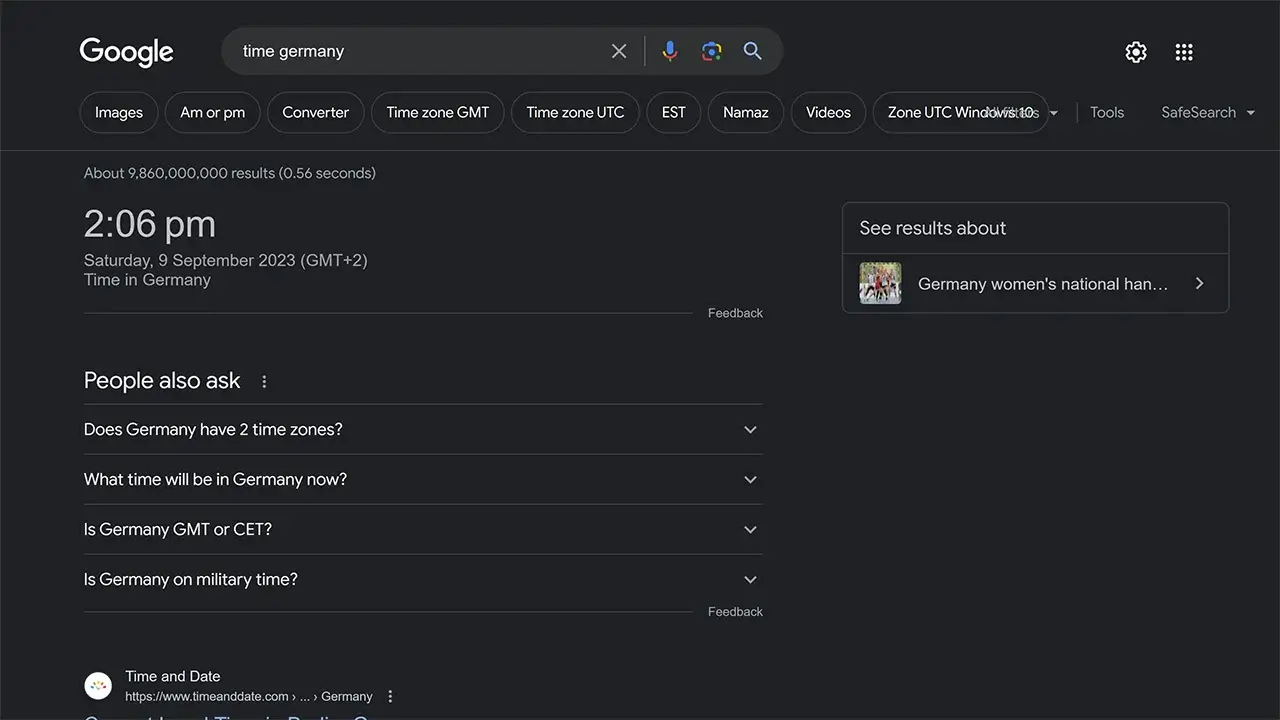The height and width of the screenshot is (720, 1280).
Task: Open options for timeanddate.com result
Action: tap(390, 697)
